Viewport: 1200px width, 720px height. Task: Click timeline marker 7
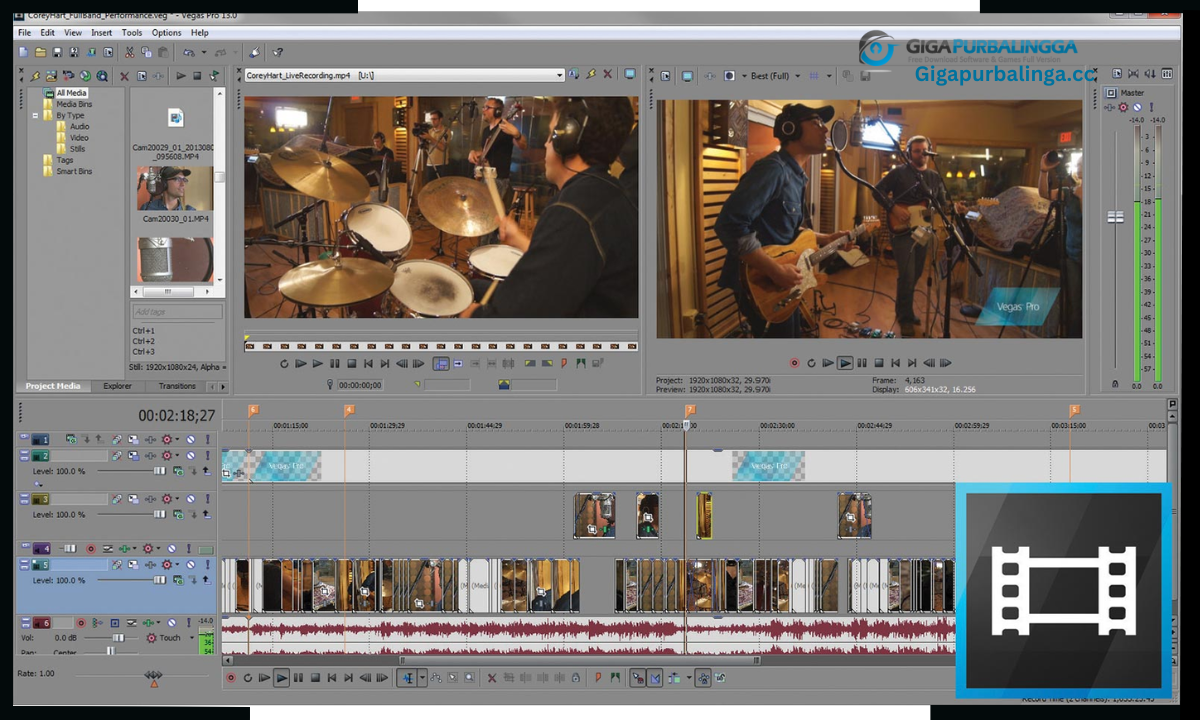tap(689, 410)
